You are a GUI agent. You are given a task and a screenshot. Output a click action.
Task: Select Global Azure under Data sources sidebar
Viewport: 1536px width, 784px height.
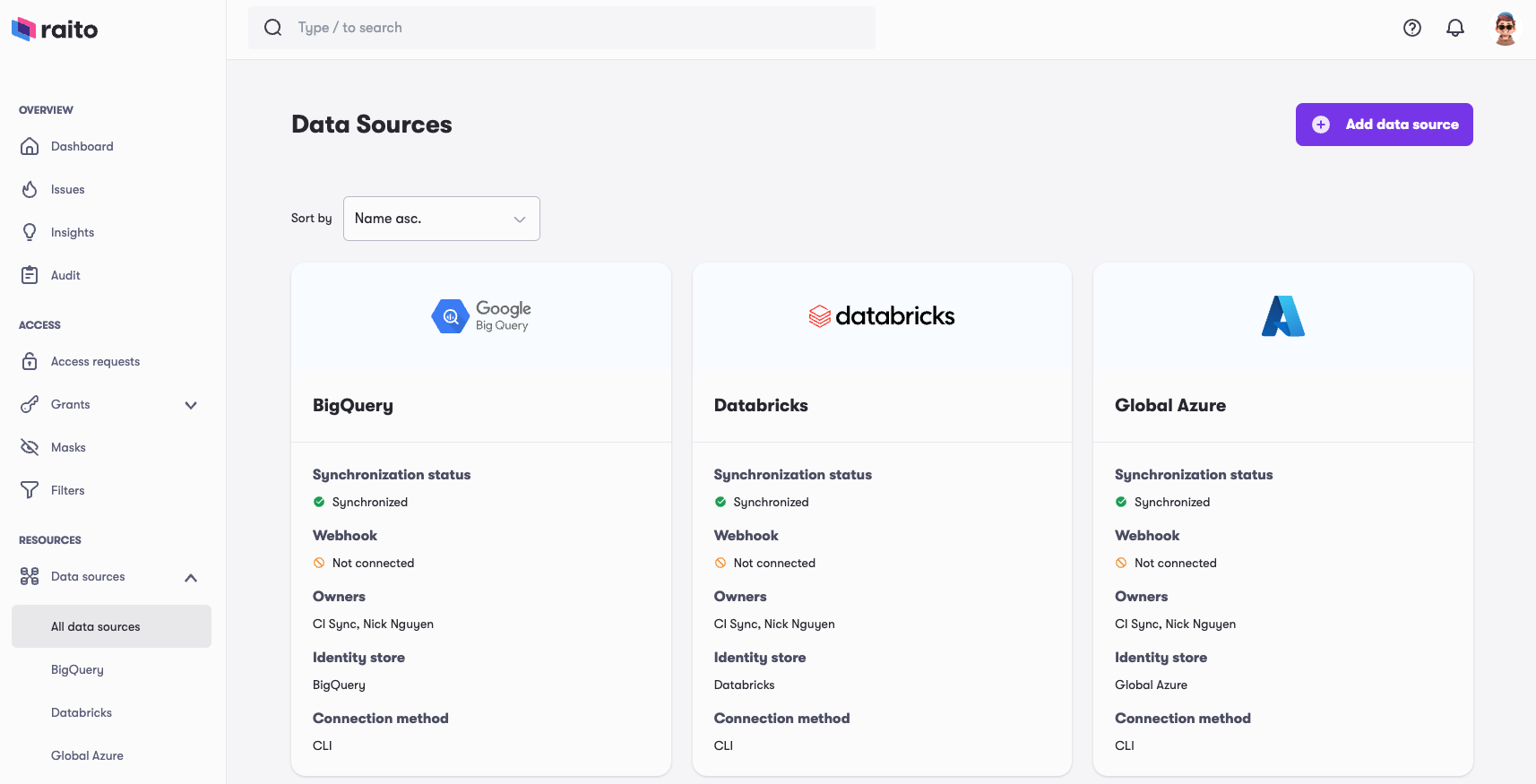coord(87,755)
